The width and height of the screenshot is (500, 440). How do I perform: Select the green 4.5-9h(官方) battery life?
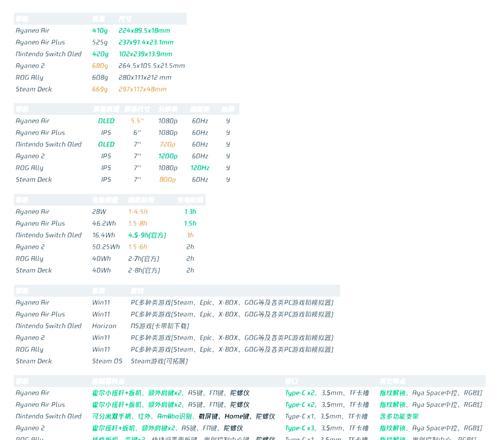coord(147,235)
